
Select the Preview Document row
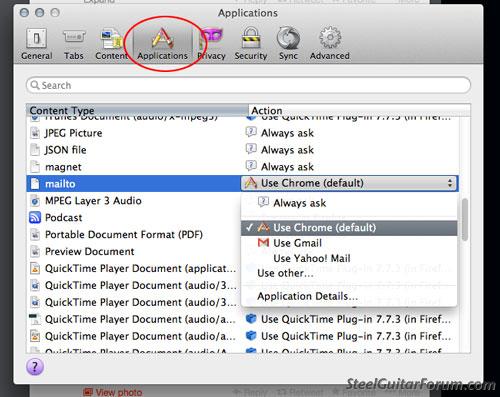point(133,251)
